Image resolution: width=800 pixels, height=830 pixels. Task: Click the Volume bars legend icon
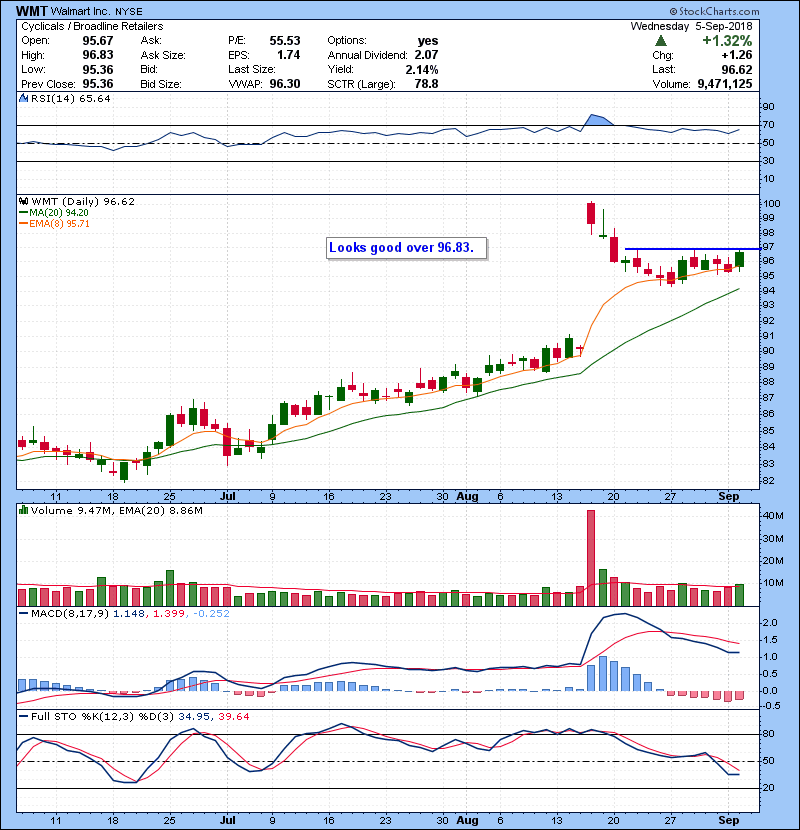23,510
